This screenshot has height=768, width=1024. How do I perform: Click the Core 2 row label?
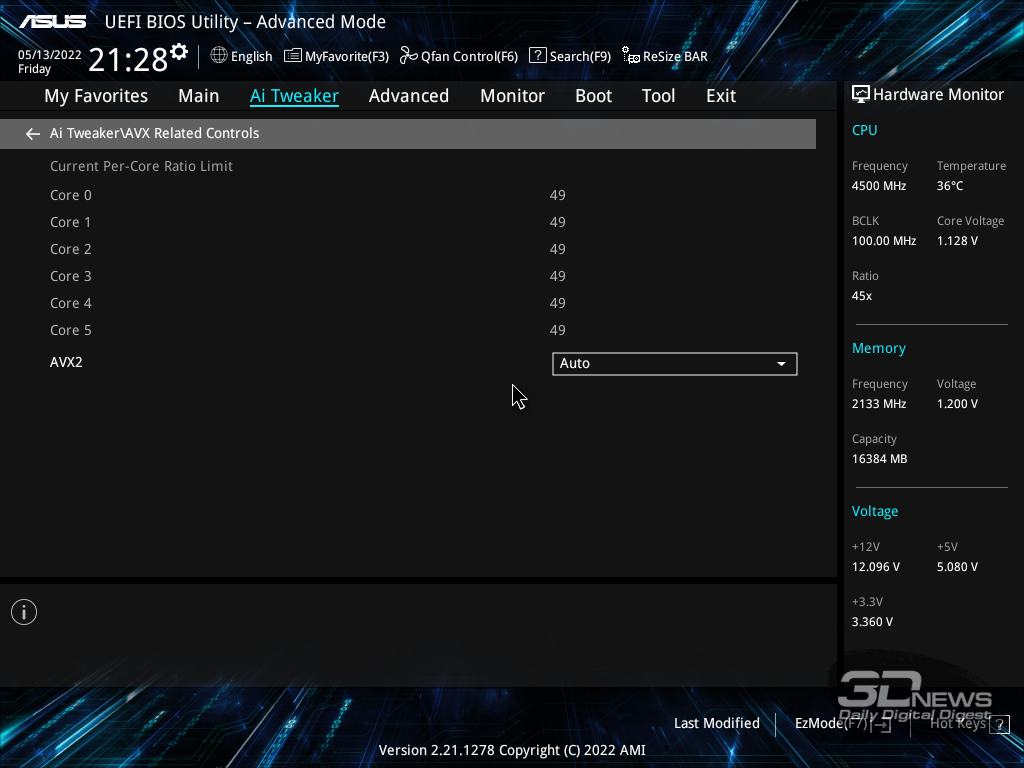click(x=71, y=249)
